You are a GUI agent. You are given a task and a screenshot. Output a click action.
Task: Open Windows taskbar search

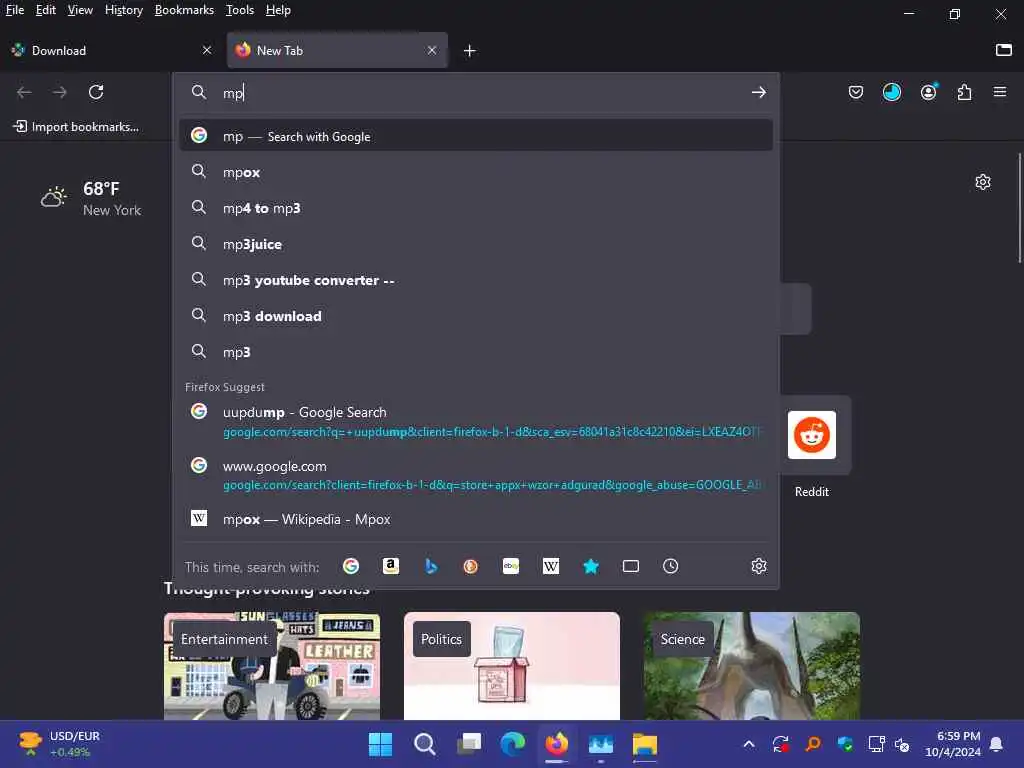pos(424,744)
